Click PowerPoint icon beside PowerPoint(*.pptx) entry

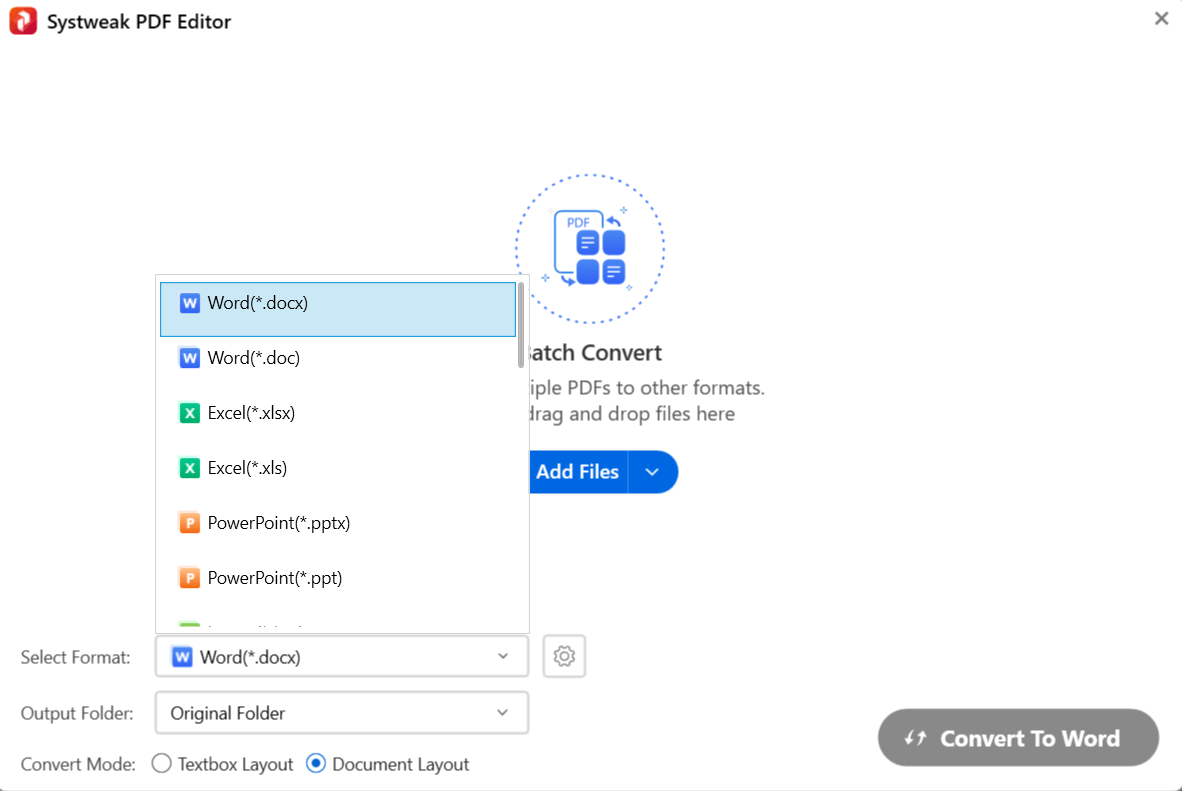point(189,523)
